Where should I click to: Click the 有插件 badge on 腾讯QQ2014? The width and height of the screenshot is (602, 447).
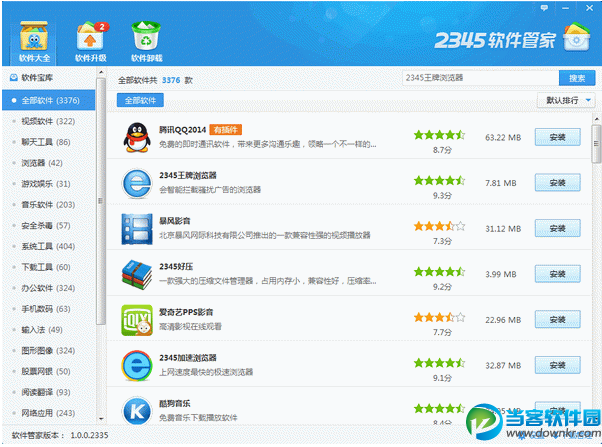click(x=226, y=130)
